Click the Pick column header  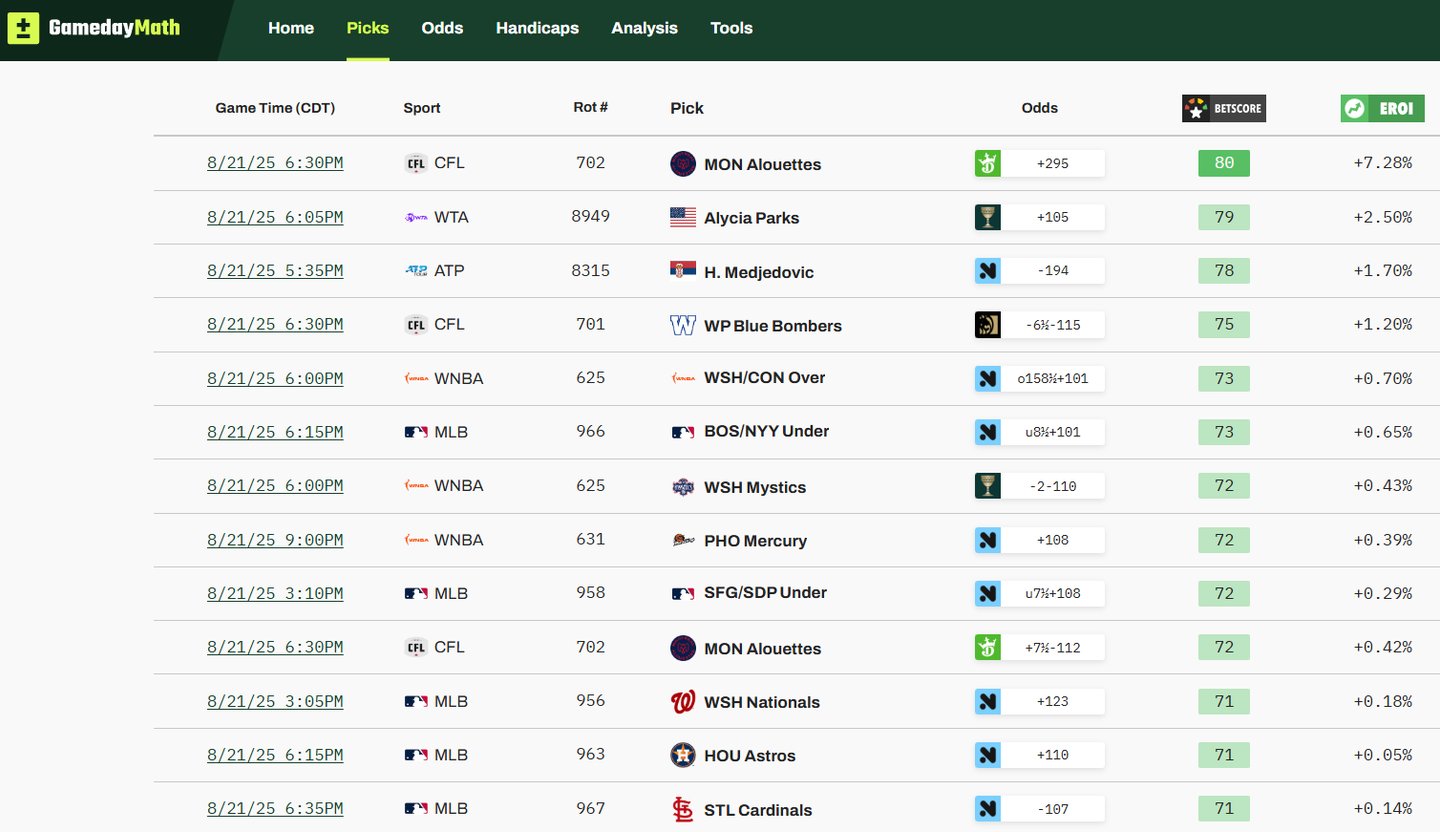pyautogui.click(x=687, y=108)
